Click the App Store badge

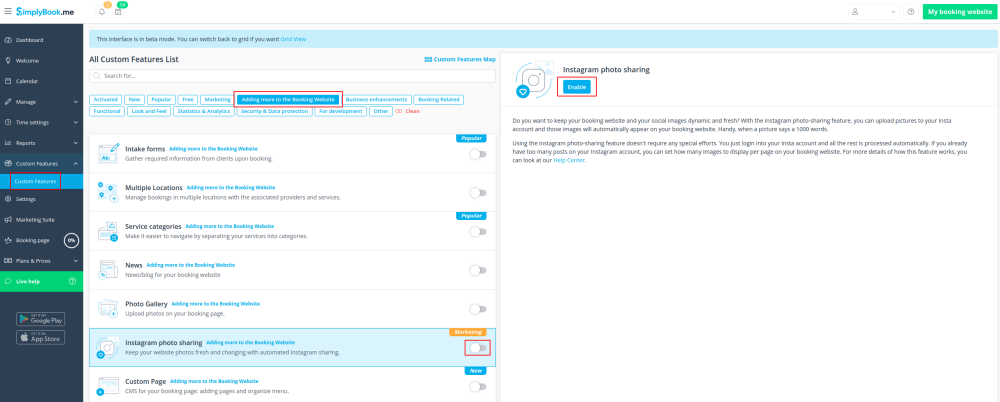[x=41, y=337]
